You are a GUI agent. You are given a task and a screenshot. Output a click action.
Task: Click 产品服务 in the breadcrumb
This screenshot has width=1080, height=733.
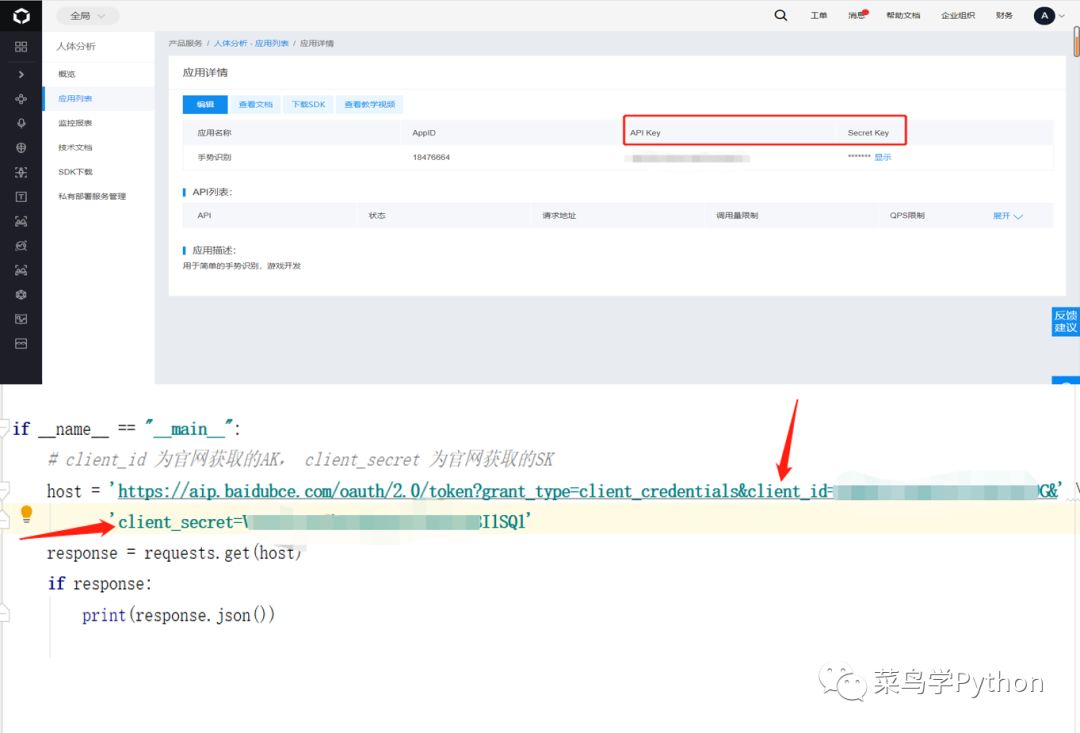point(185,43)
